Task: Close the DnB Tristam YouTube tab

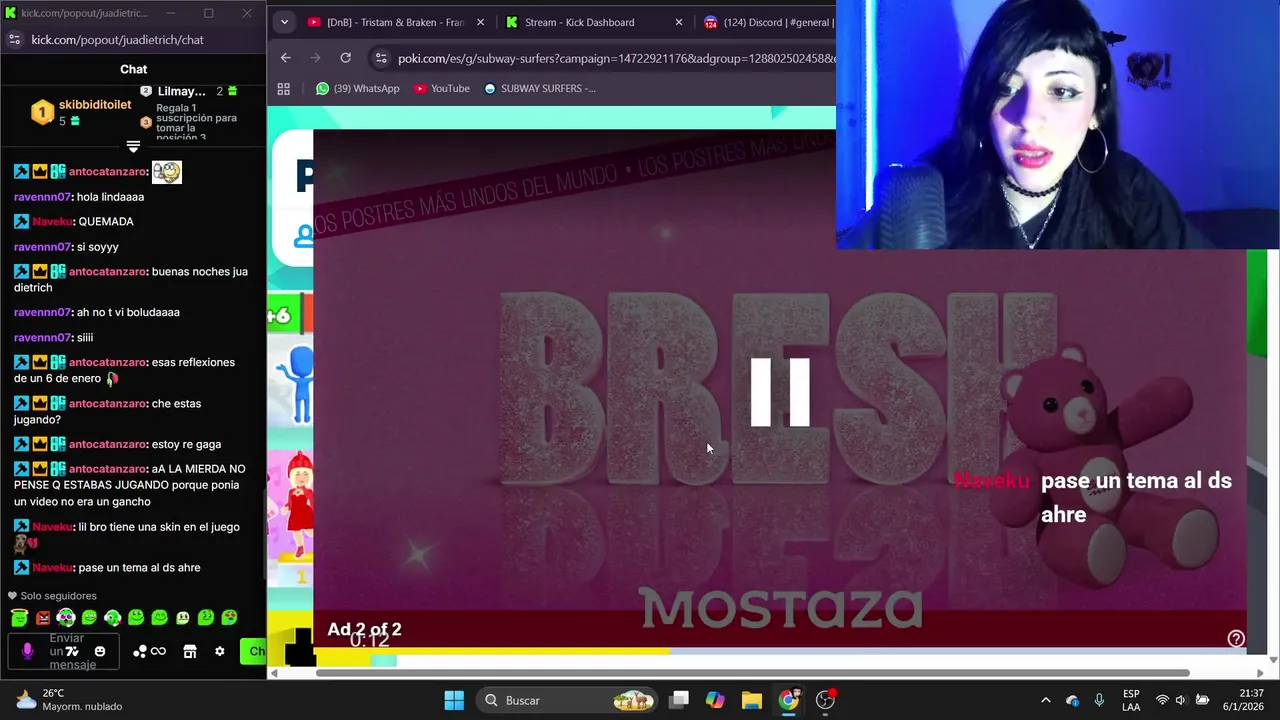Action: point(480,22)
